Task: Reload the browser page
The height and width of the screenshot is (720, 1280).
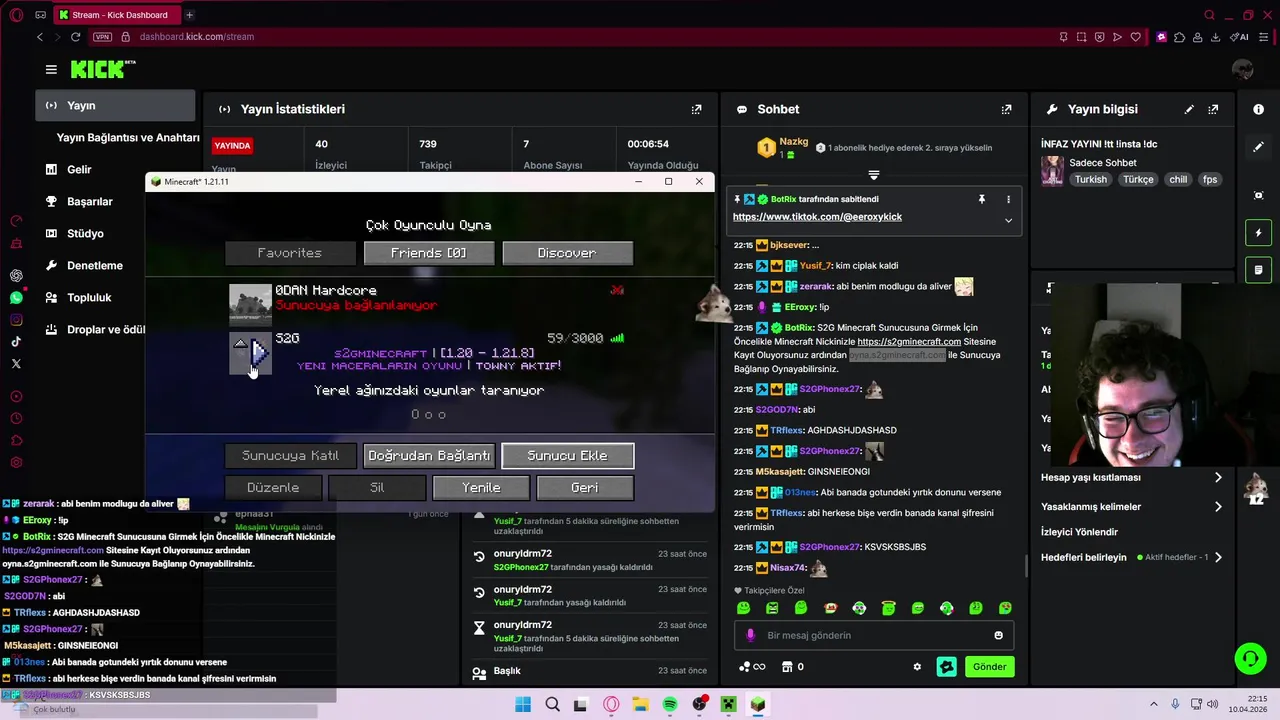Action: (75, 37)
